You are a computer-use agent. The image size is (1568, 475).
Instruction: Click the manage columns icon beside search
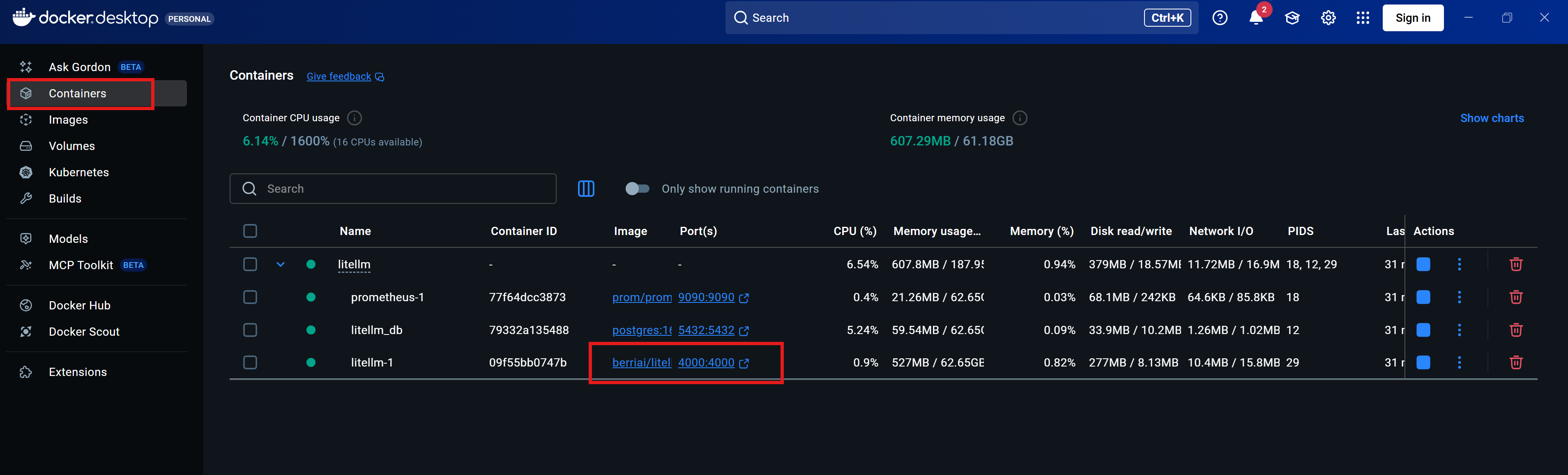click(585, 189)
